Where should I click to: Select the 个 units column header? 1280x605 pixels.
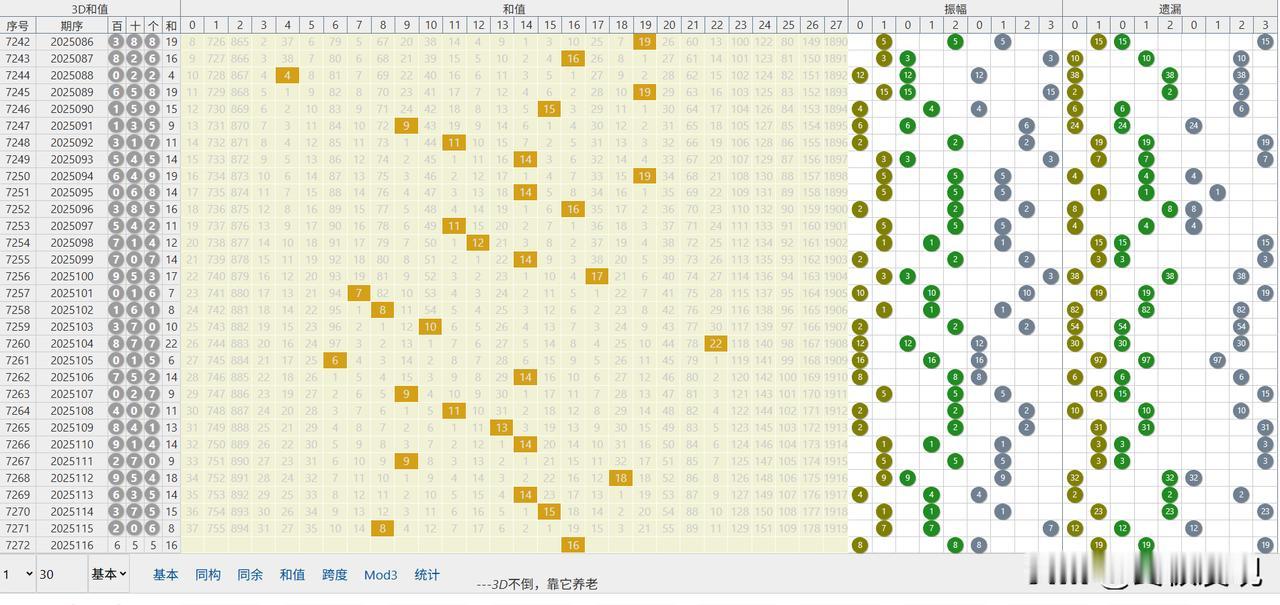coord(153,25)
